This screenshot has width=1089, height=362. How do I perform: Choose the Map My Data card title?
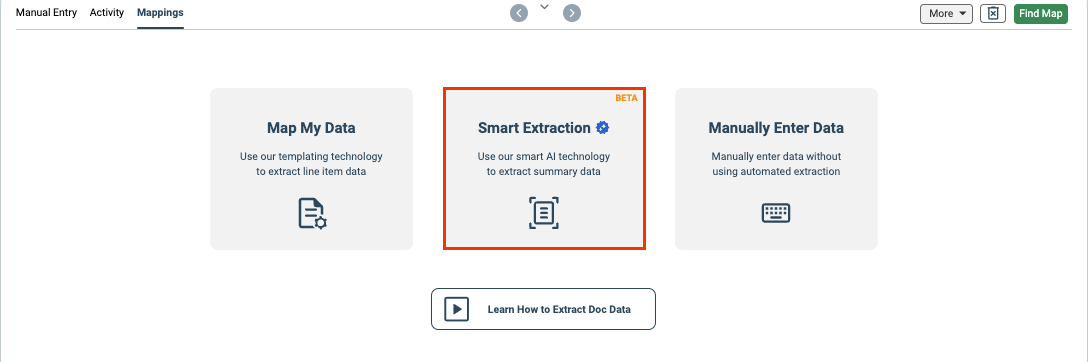(311, 128)
